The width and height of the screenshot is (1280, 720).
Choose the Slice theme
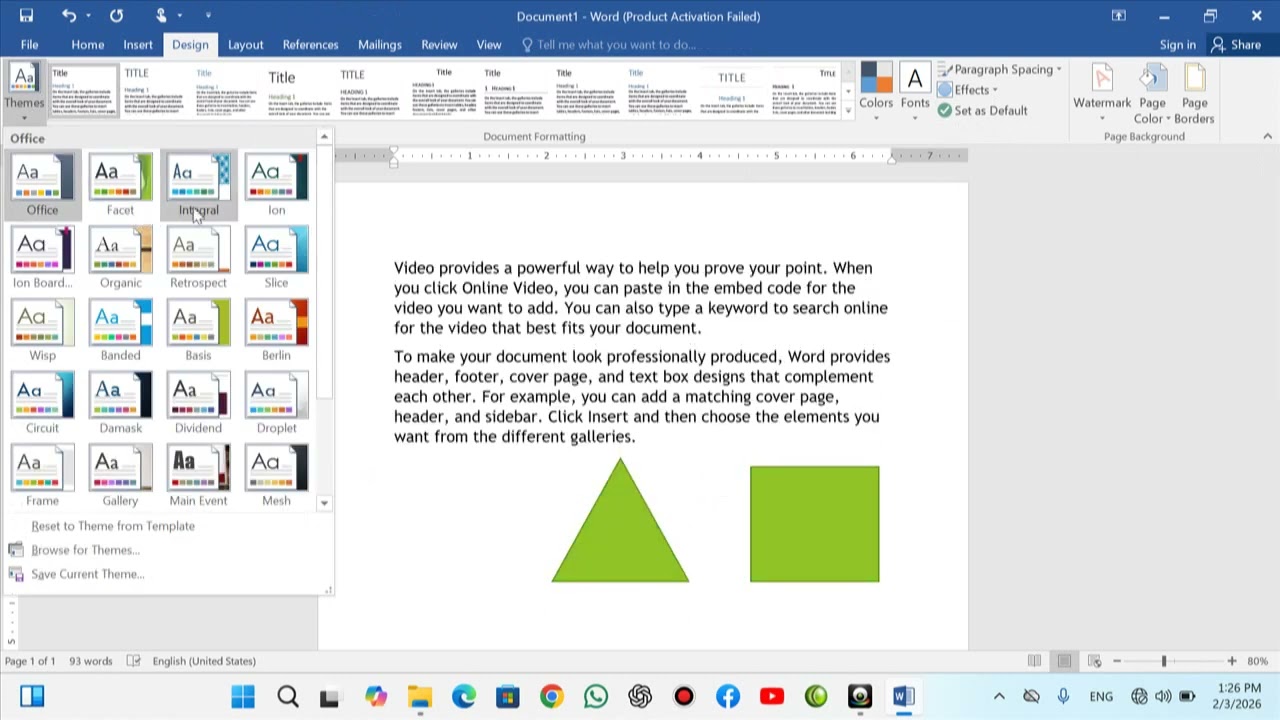(x=276, y=258)
